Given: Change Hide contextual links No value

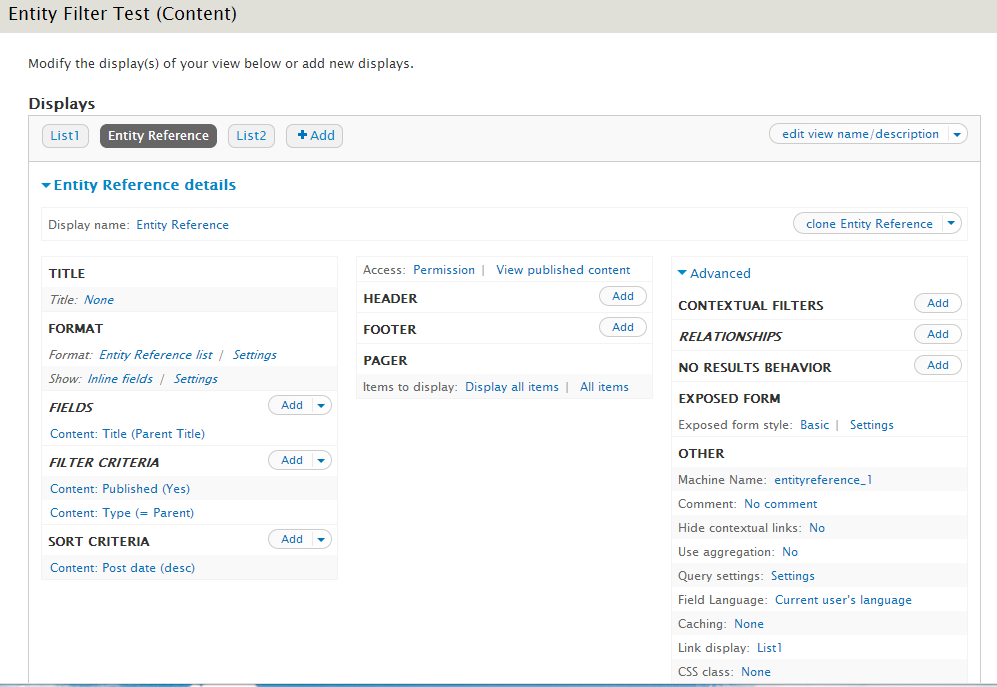Looking at the screenshot, I should coord(816,528).
